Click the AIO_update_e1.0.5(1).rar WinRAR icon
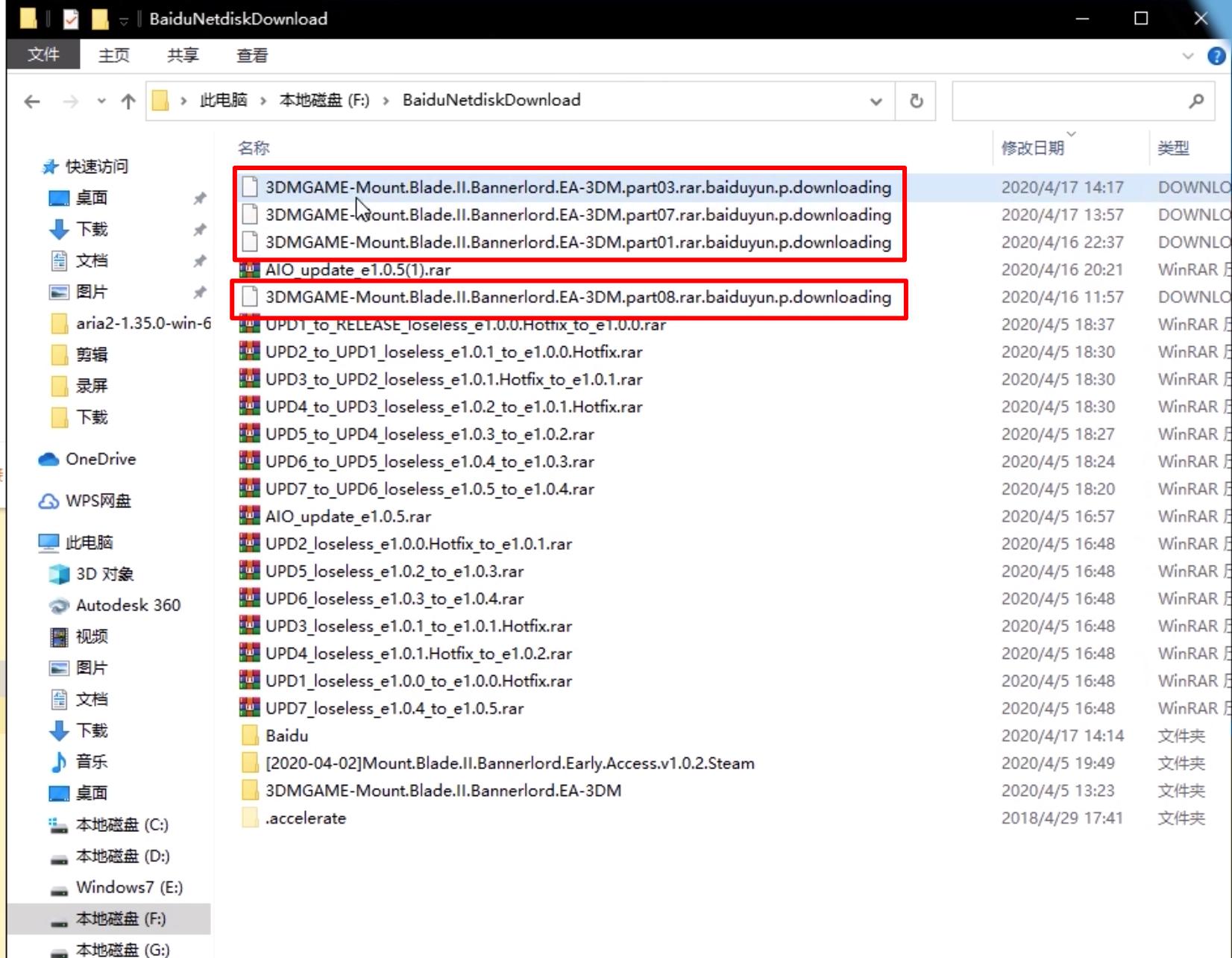The image size is (1232, 958). tap(250, 269)
